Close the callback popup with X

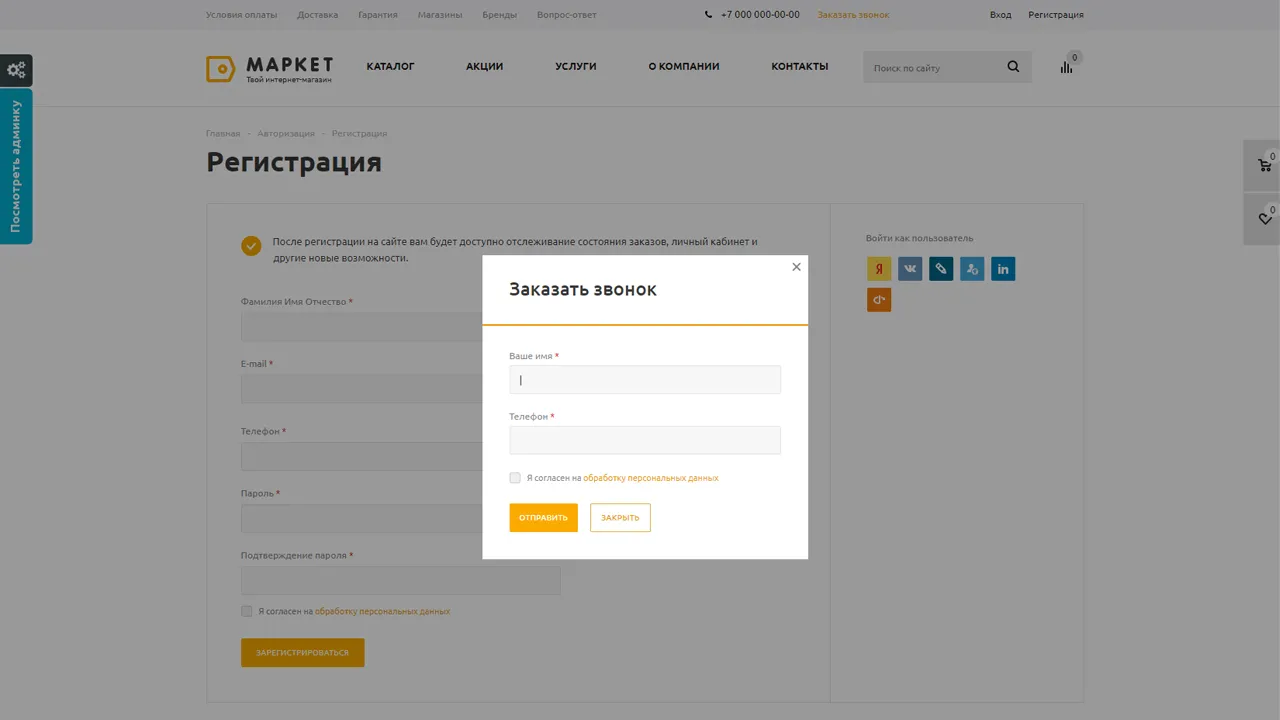(796, 267)
